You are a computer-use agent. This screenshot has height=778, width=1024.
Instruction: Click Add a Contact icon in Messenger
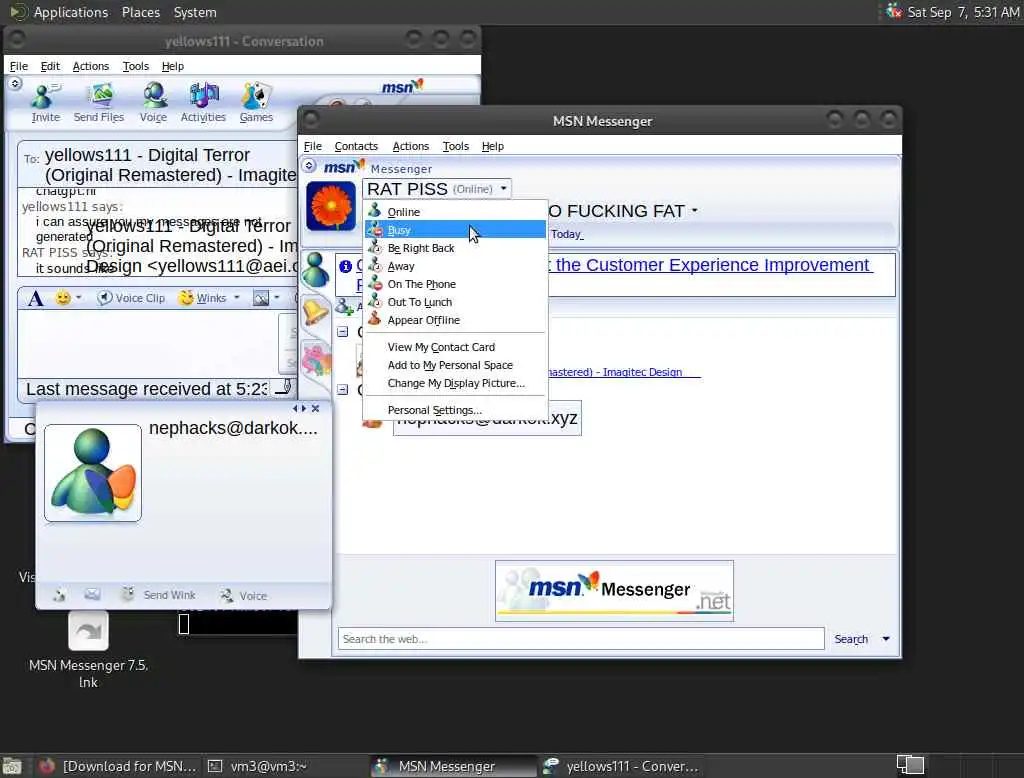tap(344, 306)
